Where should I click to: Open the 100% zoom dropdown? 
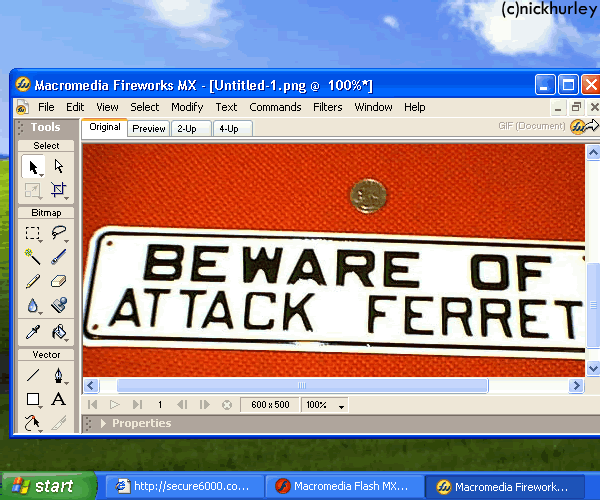point(341,406)
